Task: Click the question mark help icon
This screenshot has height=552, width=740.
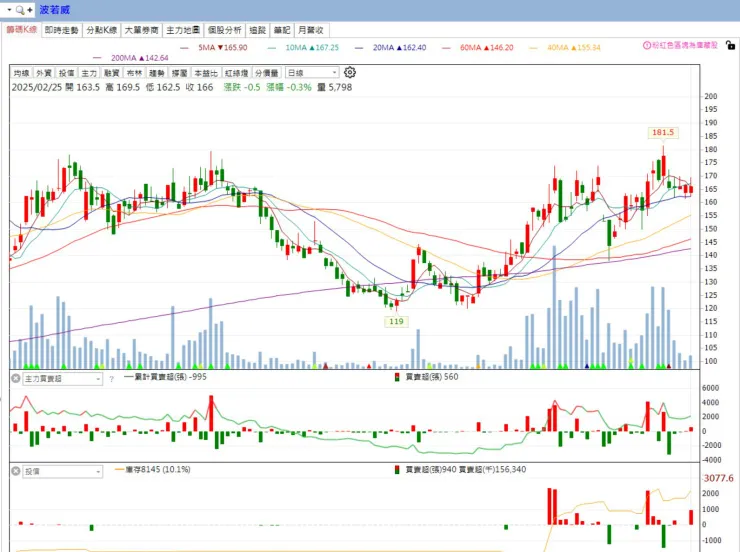Action: [x=112, y=379]
